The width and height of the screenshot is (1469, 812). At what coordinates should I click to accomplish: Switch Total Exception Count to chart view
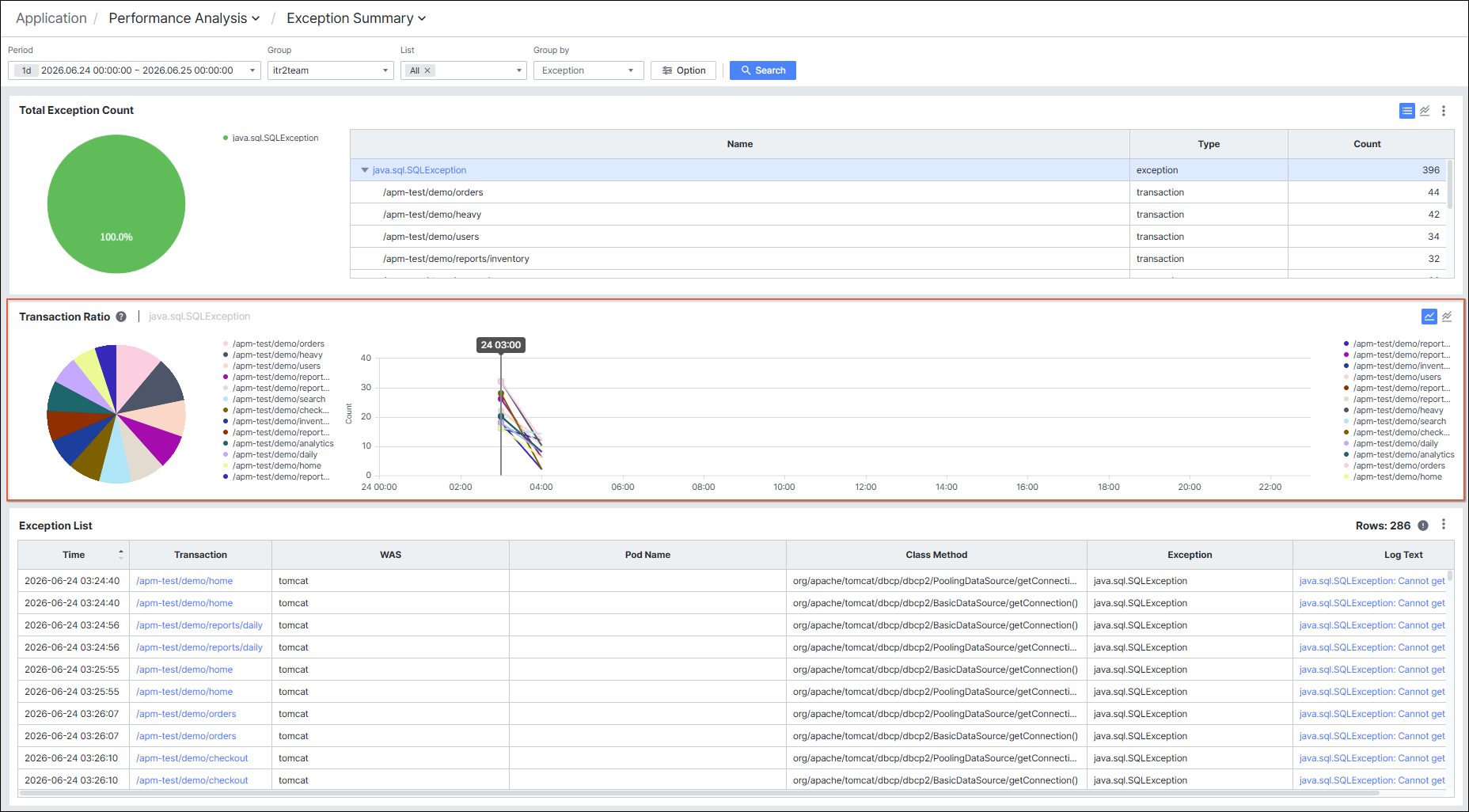click(1425, 111)
